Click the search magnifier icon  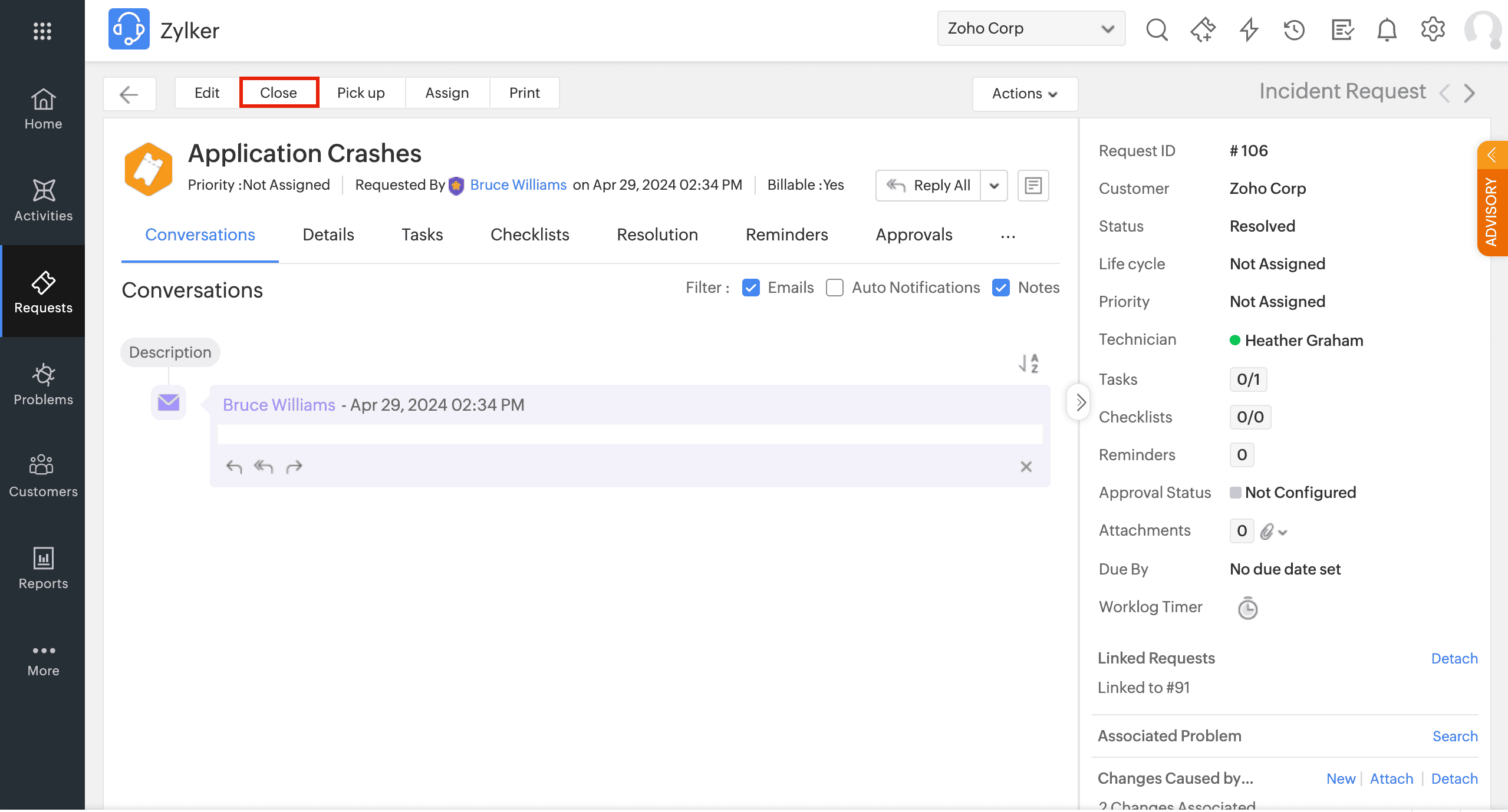click(x=1156, y=29)
